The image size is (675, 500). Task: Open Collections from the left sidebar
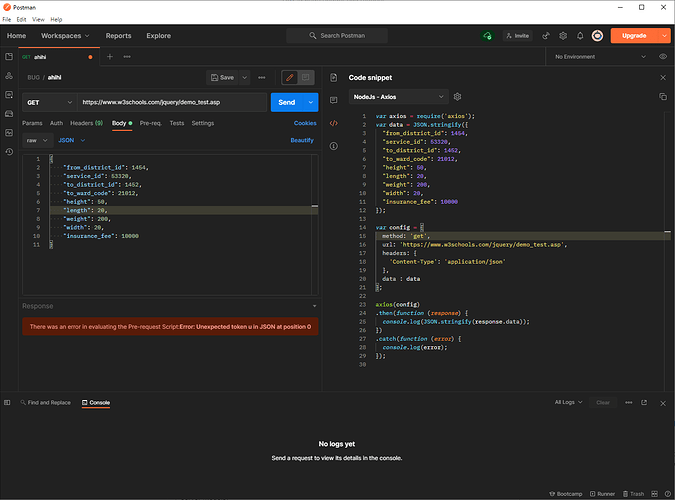tap(9, 57)
